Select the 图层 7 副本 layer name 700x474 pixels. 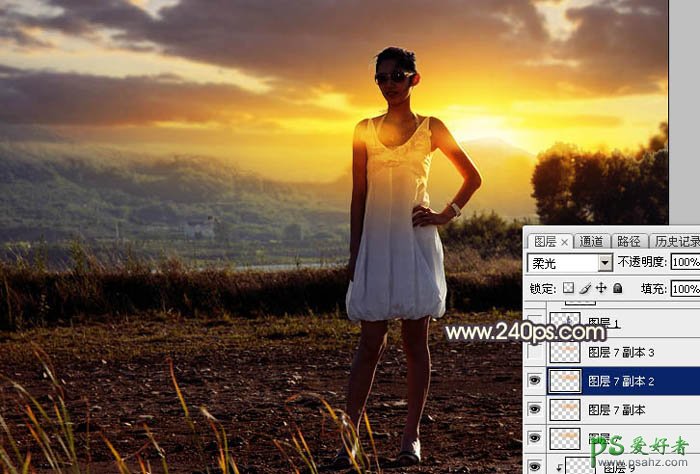tap(616, 410)
